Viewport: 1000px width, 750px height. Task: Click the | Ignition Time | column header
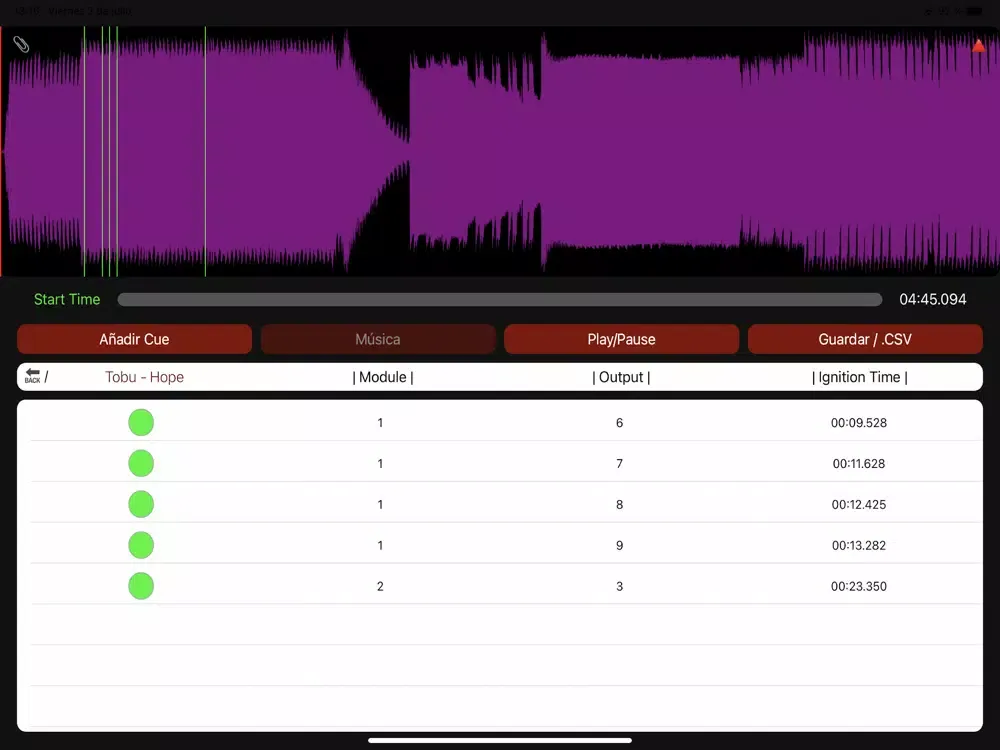(860, 377)
